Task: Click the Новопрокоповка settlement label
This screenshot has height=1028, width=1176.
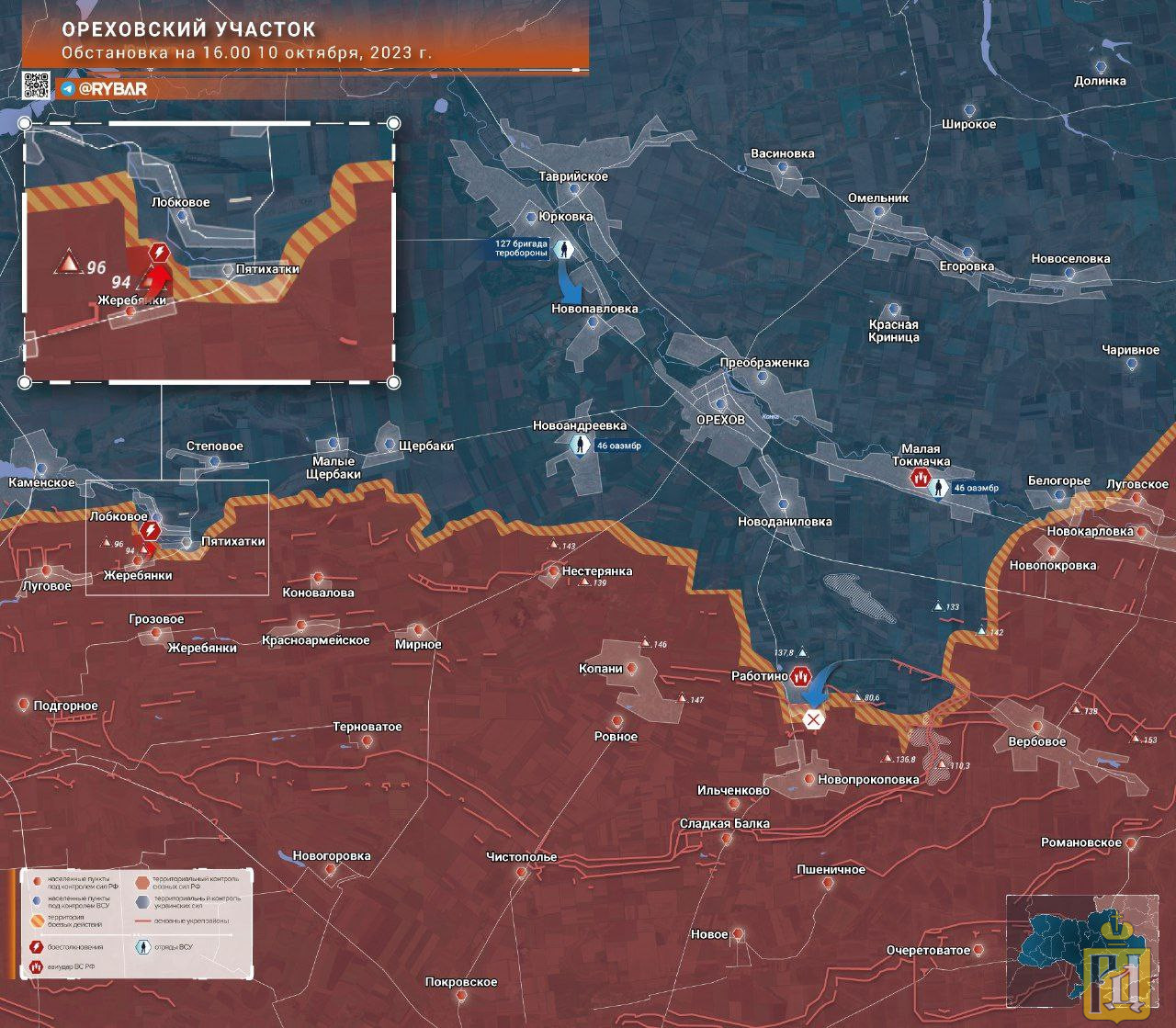Action: pos(868,780)
